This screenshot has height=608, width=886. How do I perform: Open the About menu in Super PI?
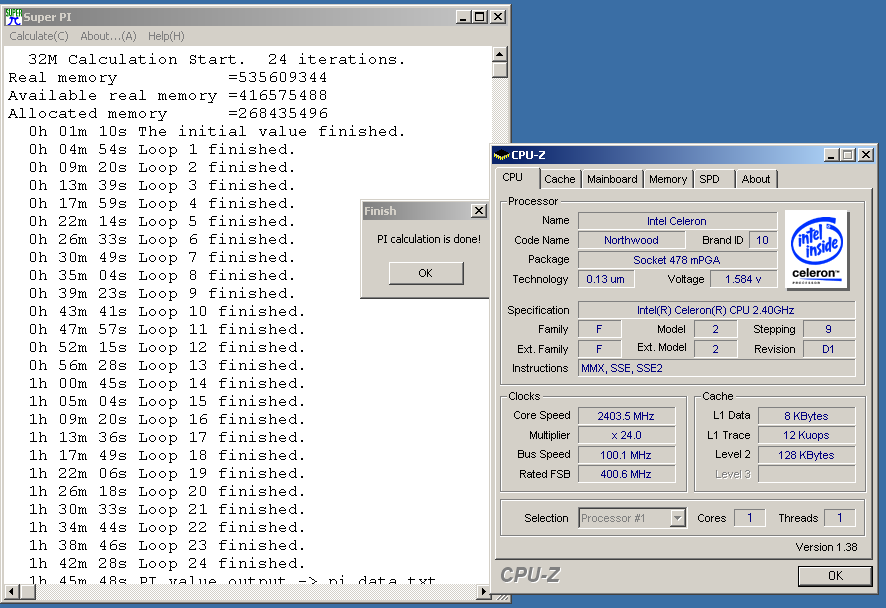[x=108, y=36]
